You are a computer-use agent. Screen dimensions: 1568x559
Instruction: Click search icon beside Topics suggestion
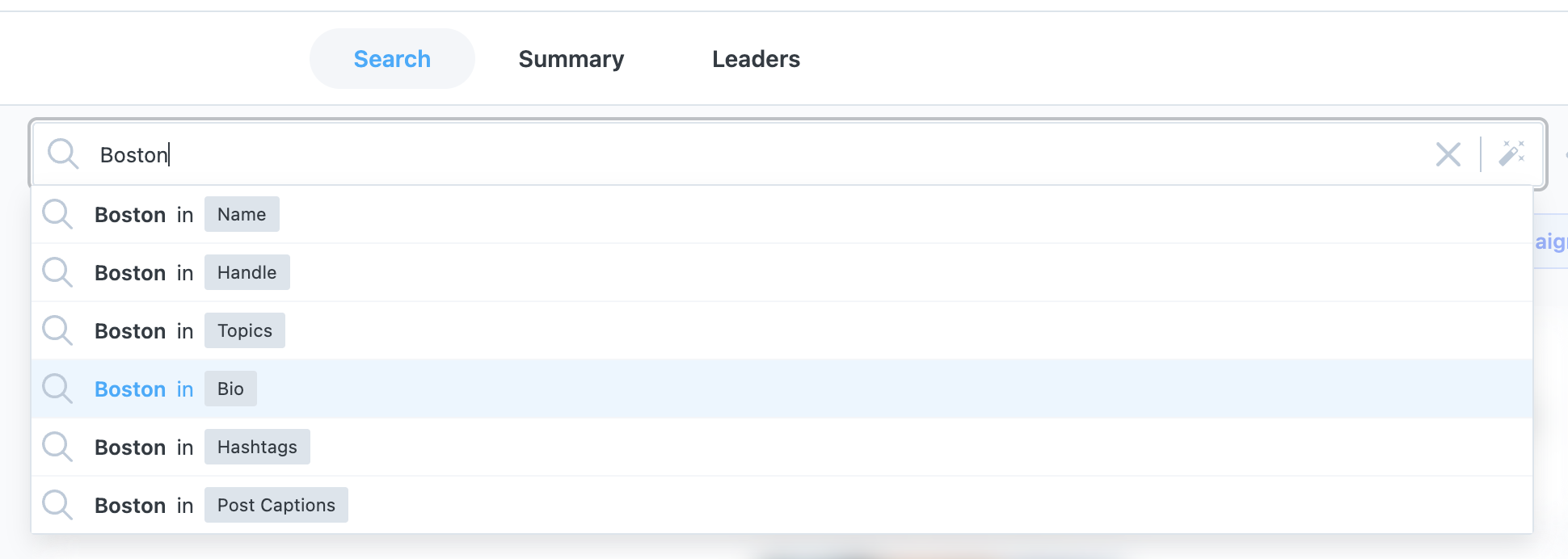(57, 331)
